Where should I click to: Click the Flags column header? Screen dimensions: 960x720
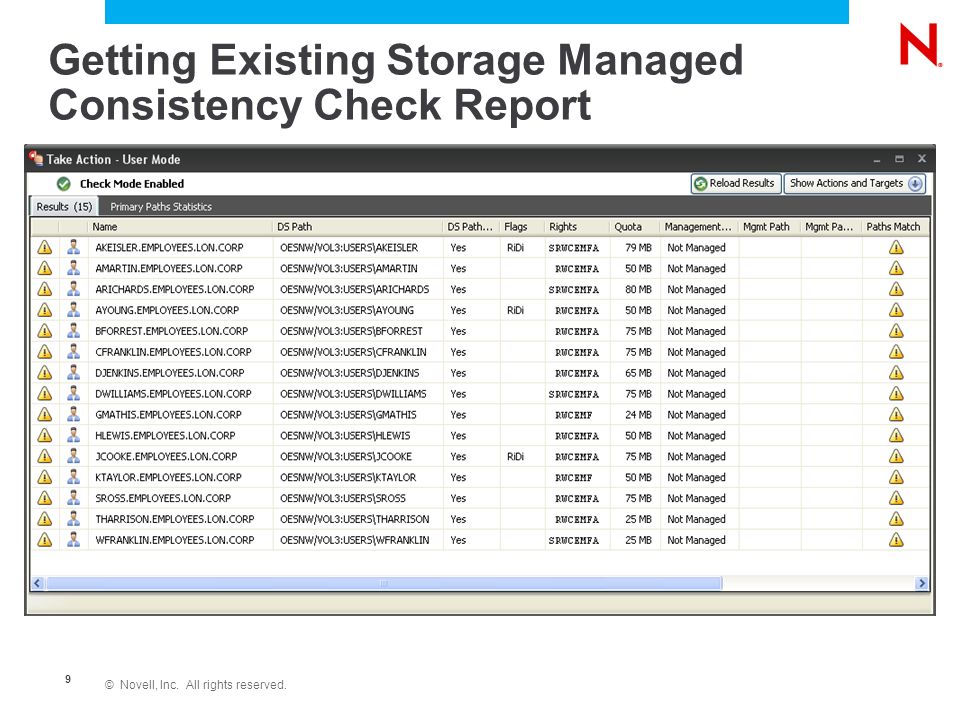pos(522,227)
